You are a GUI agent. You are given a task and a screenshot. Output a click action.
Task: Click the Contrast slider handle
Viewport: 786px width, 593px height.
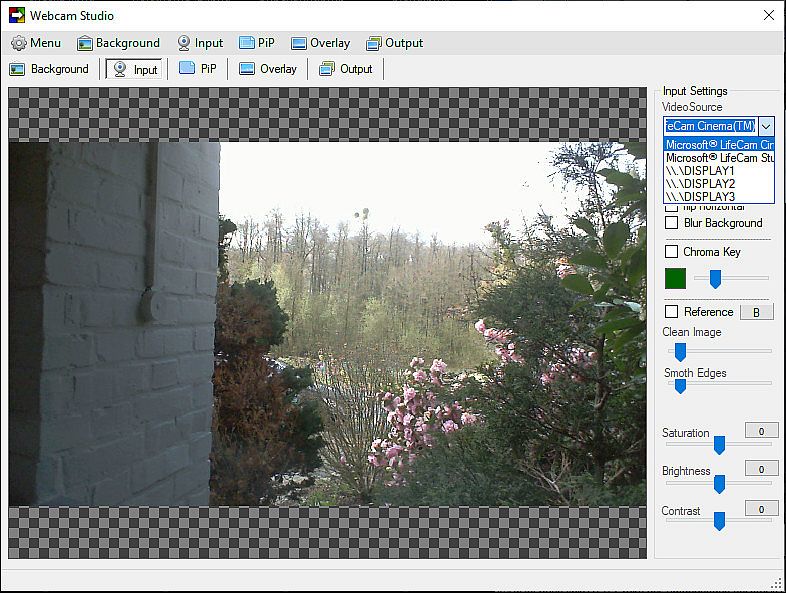719,521
